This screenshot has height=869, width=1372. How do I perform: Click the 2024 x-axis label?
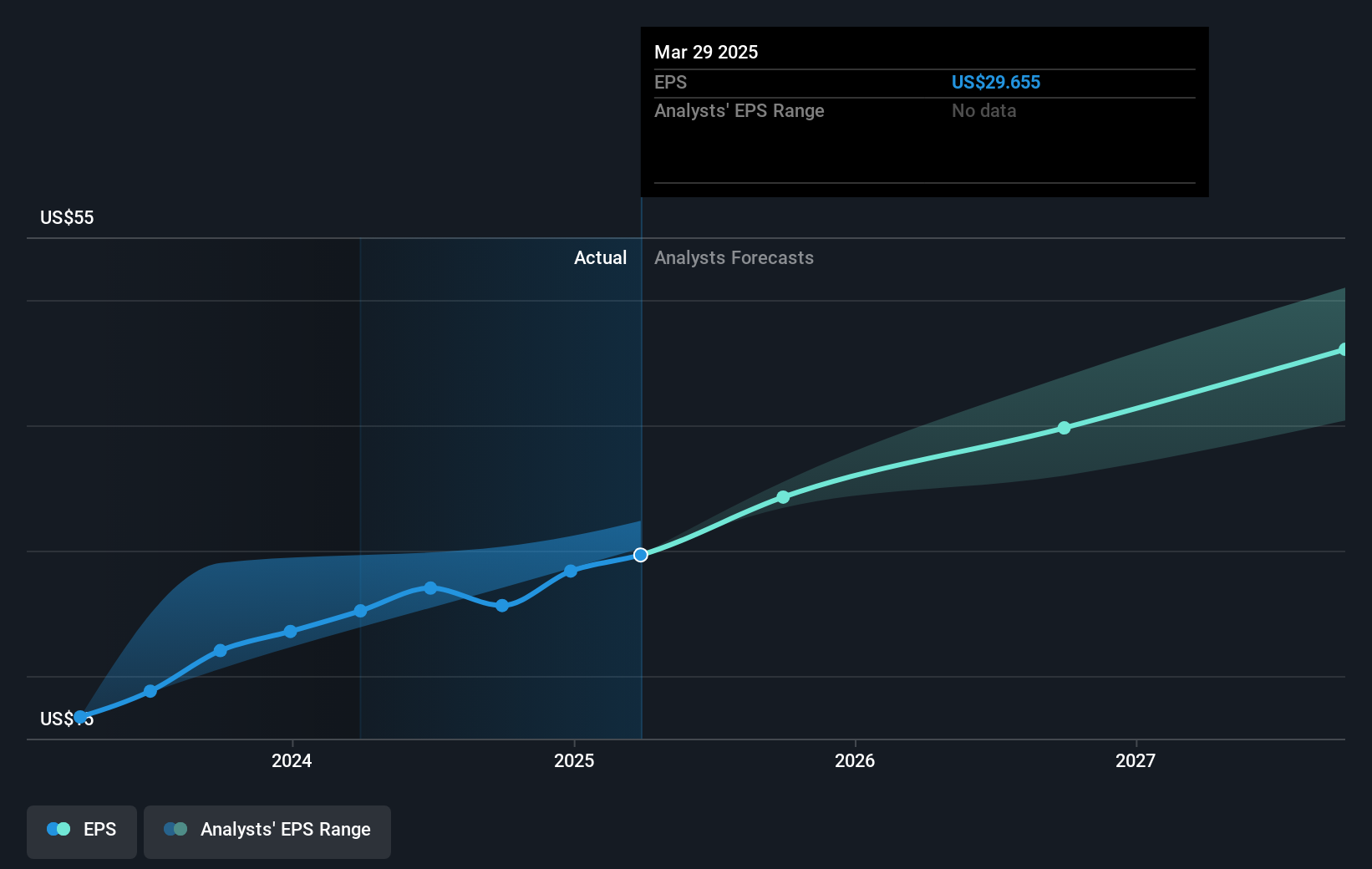coord(292,760)
